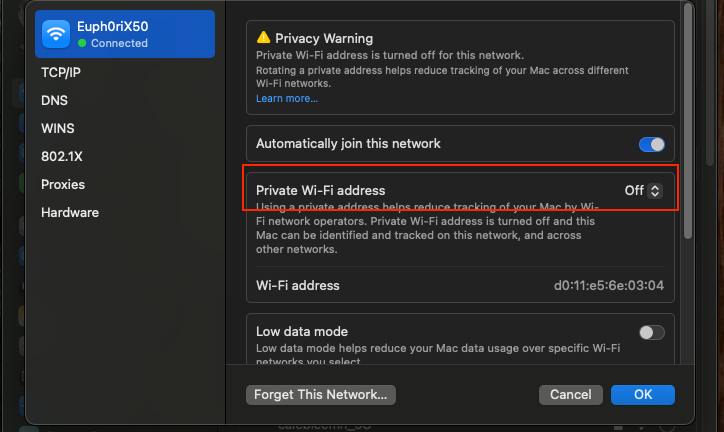
Task: Toggle Automatically join this network switch
Action: (651, 144)
